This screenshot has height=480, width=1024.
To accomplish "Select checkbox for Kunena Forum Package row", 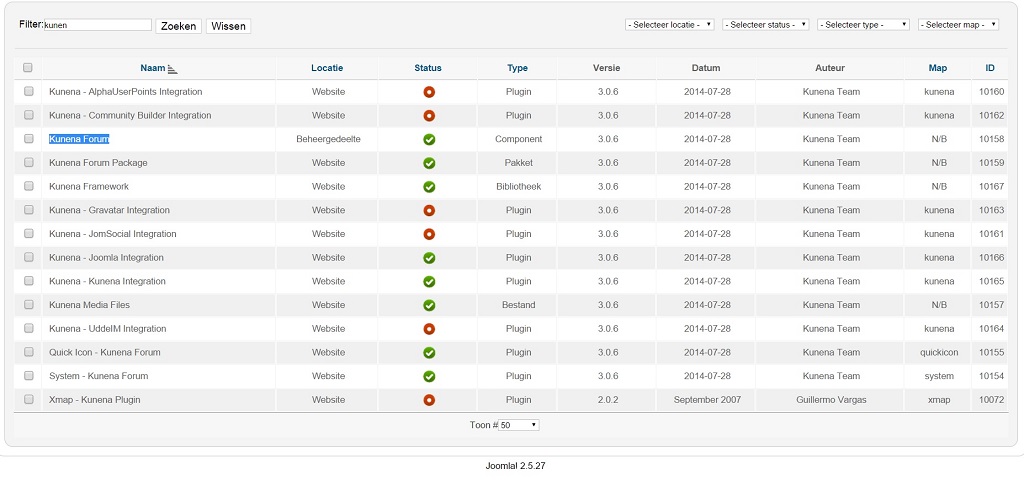I will coord(28,163).
